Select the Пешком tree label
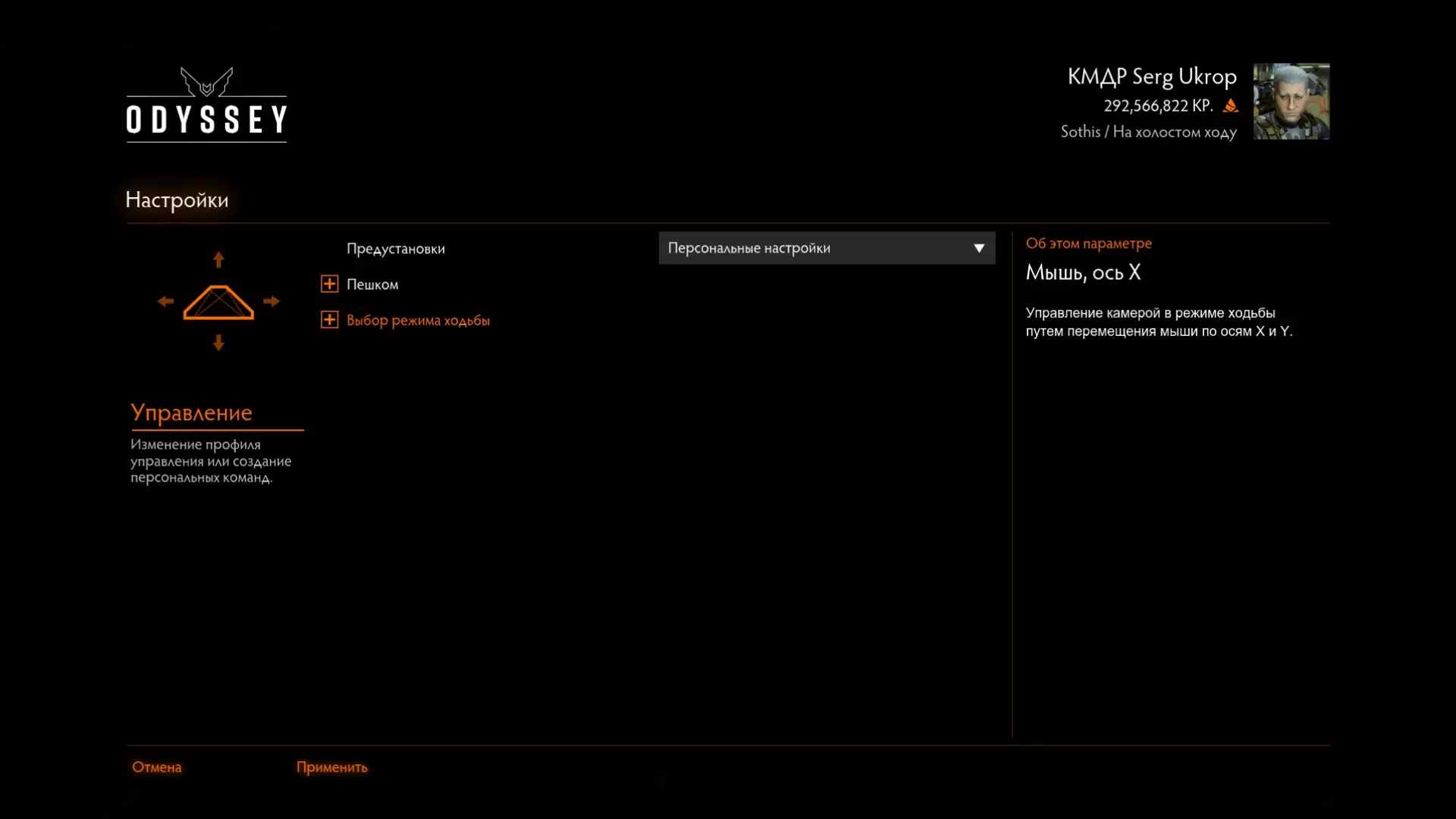 tap(372, 284)
